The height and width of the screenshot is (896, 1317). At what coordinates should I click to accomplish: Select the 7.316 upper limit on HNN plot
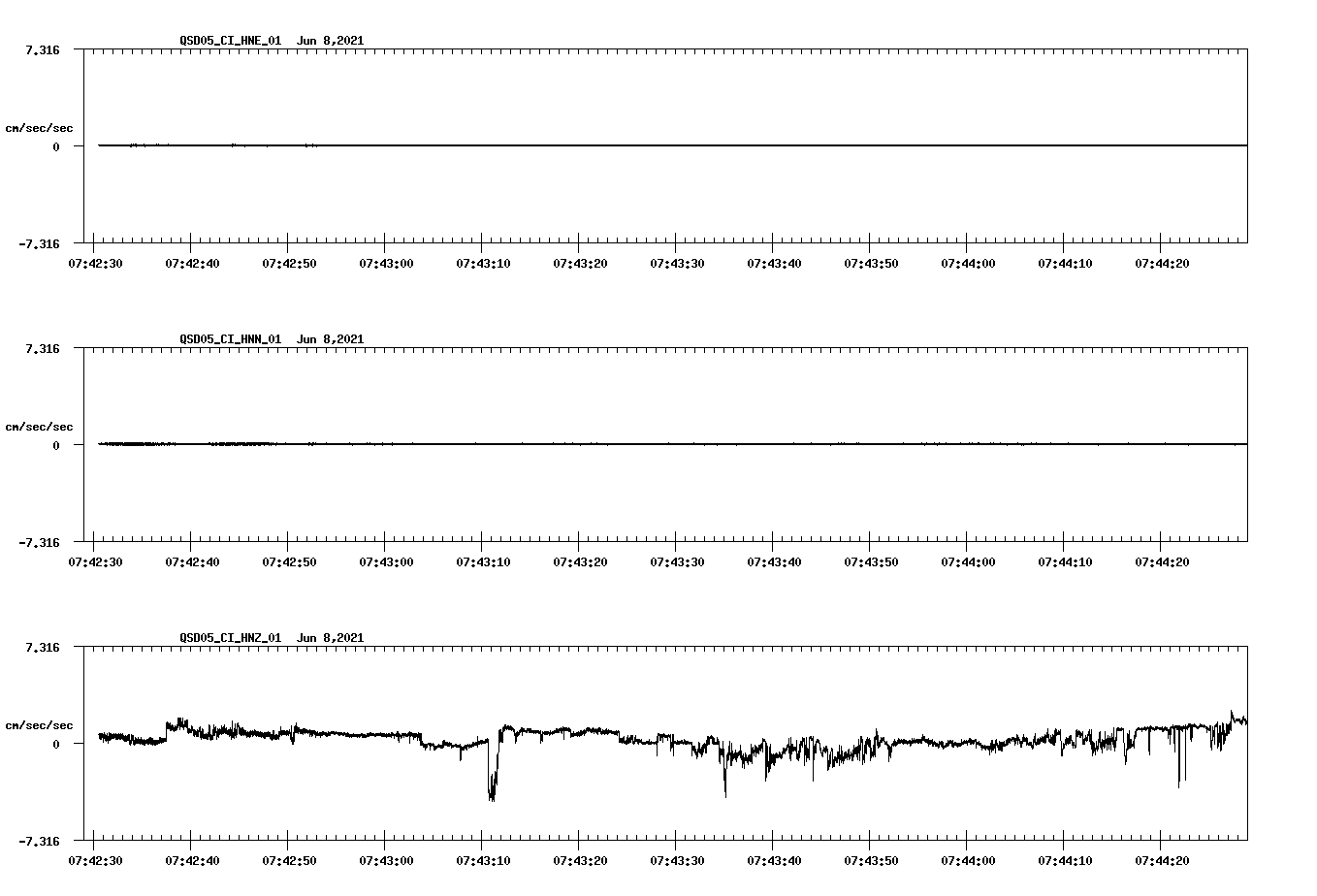(42, 348)
